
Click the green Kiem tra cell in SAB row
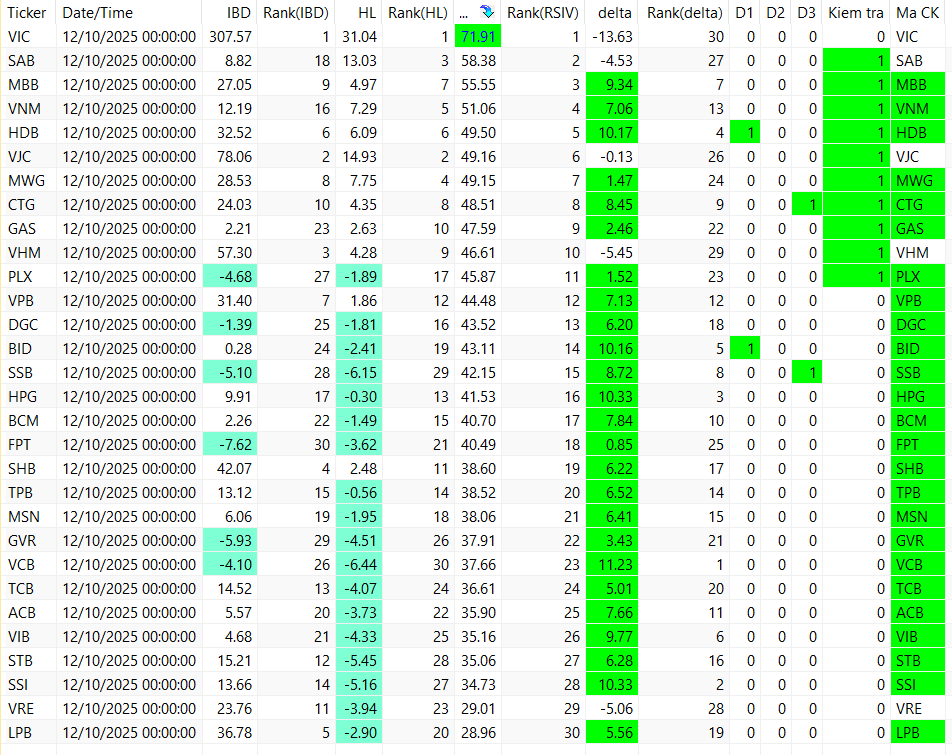pos(856,61)
